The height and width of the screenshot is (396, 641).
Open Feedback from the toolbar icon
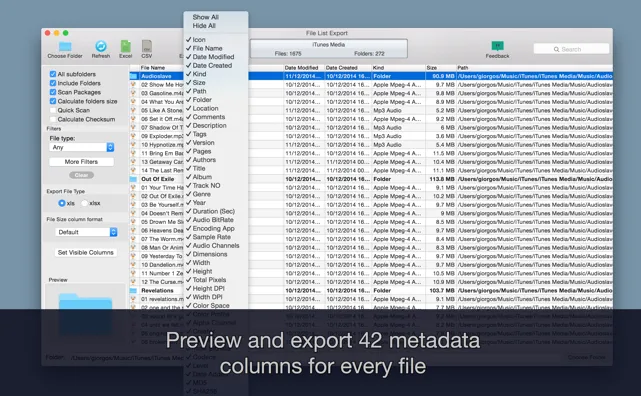tap(497, 46)
